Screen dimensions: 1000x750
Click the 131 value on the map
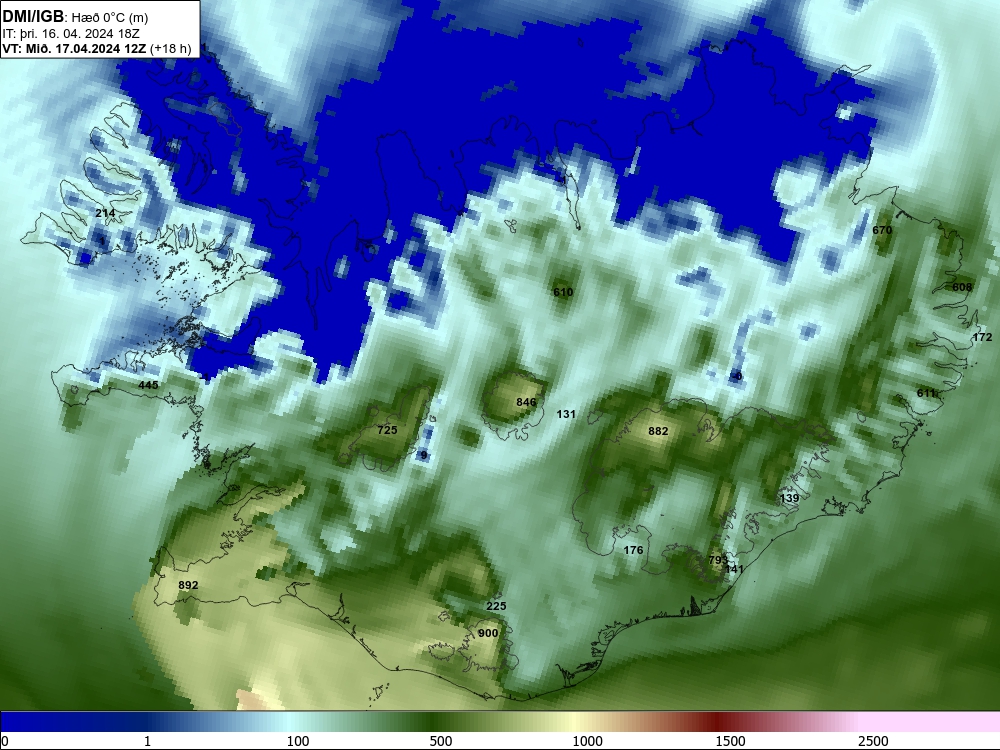[x=566, y=415]
